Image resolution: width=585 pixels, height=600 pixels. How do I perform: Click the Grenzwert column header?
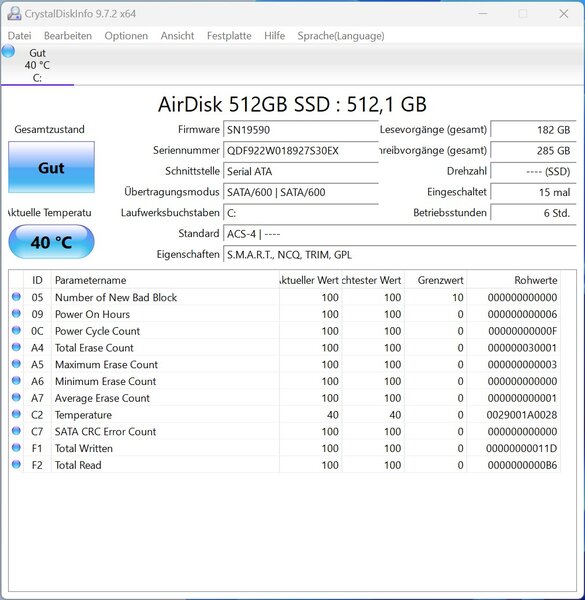point(435,280)
